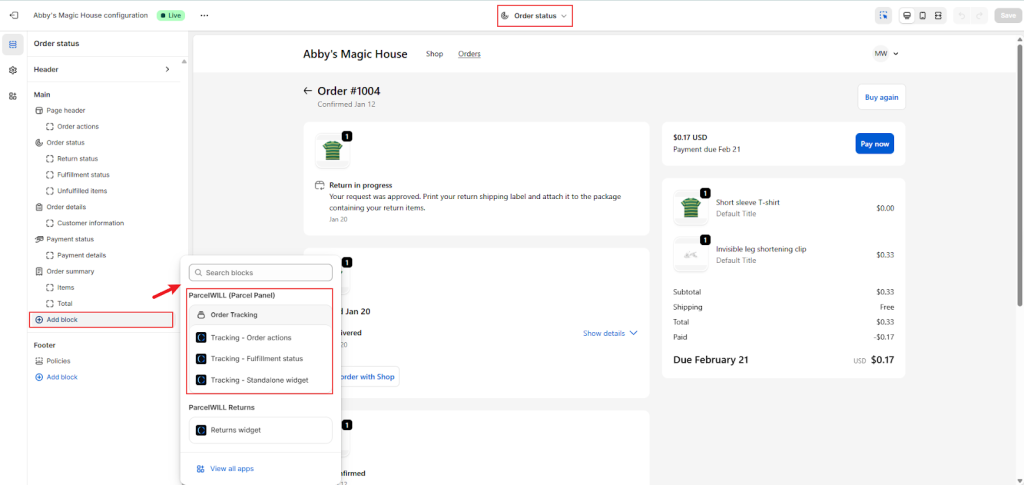Switch to fullscreen preview icon
Screen dimensions: 1024x485
tap(938, 16)
